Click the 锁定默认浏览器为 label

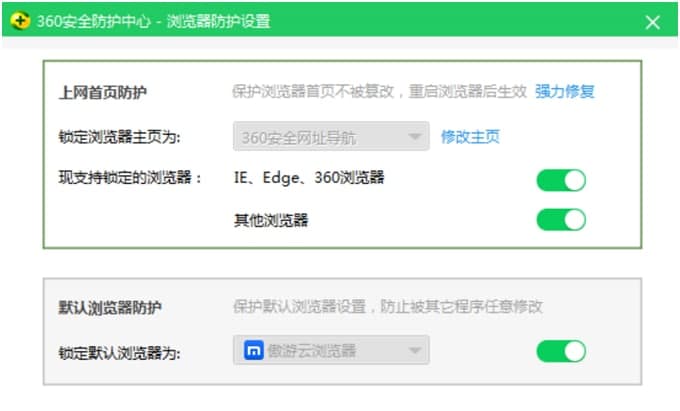pyautogui.click(x=120, y=352)
